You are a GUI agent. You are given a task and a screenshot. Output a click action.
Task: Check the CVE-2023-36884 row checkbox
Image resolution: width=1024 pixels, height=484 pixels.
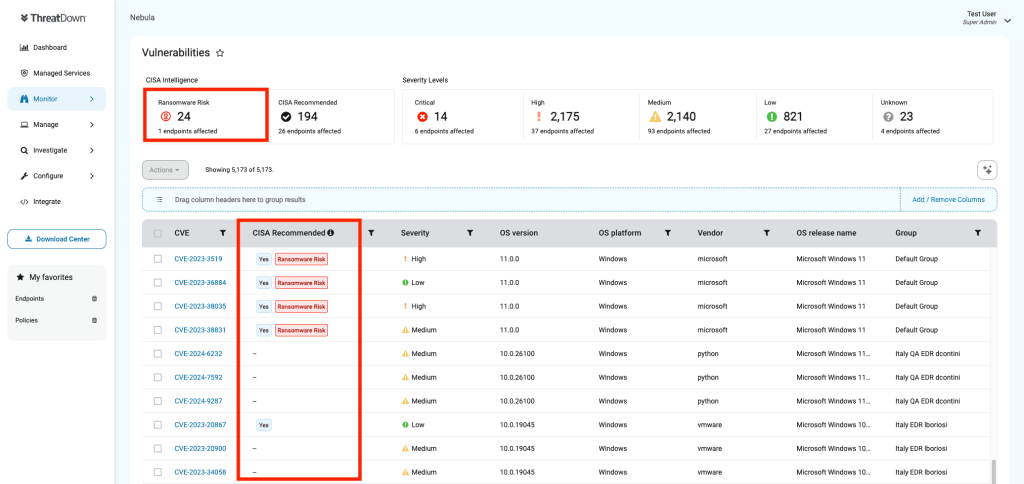click(x=157, y=283)
